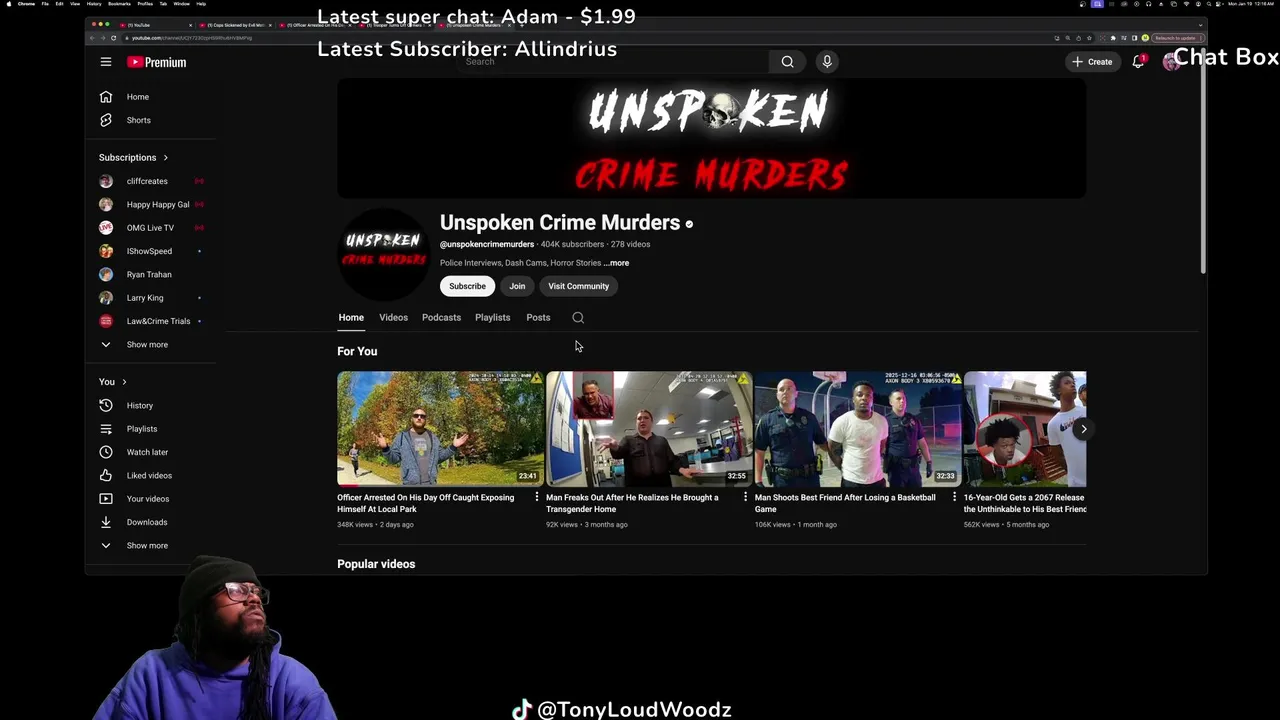The height and width of the screenshot is (720, 1280).
Task: Click the Create button
Action: click(x=1092, y=62)
